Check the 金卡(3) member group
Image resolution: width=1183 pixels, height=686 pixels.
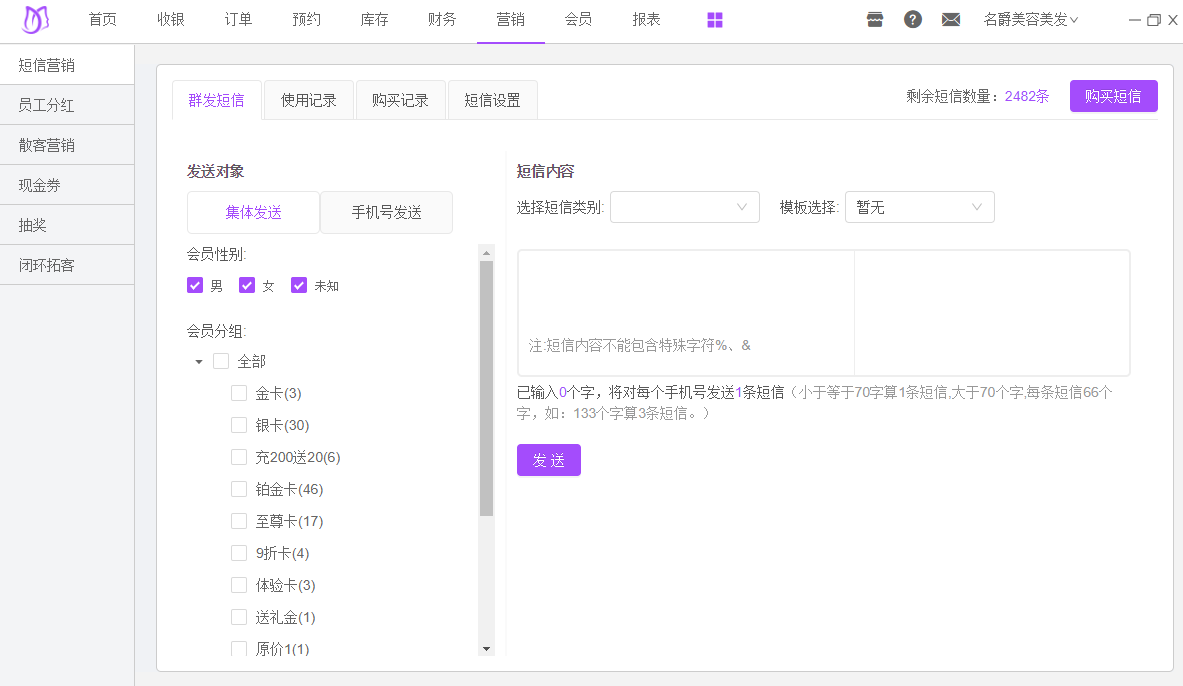[x=239, y=394]
